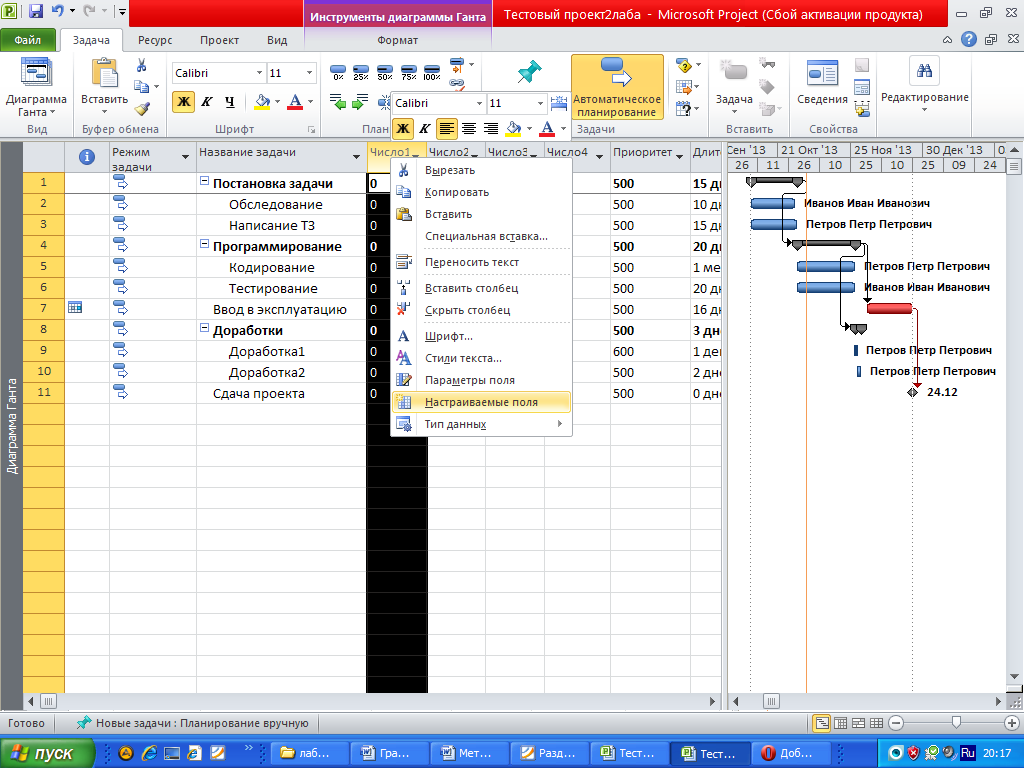
Task: Switch to the Ресурс ribbon tab
Action: tap(155, 40)
